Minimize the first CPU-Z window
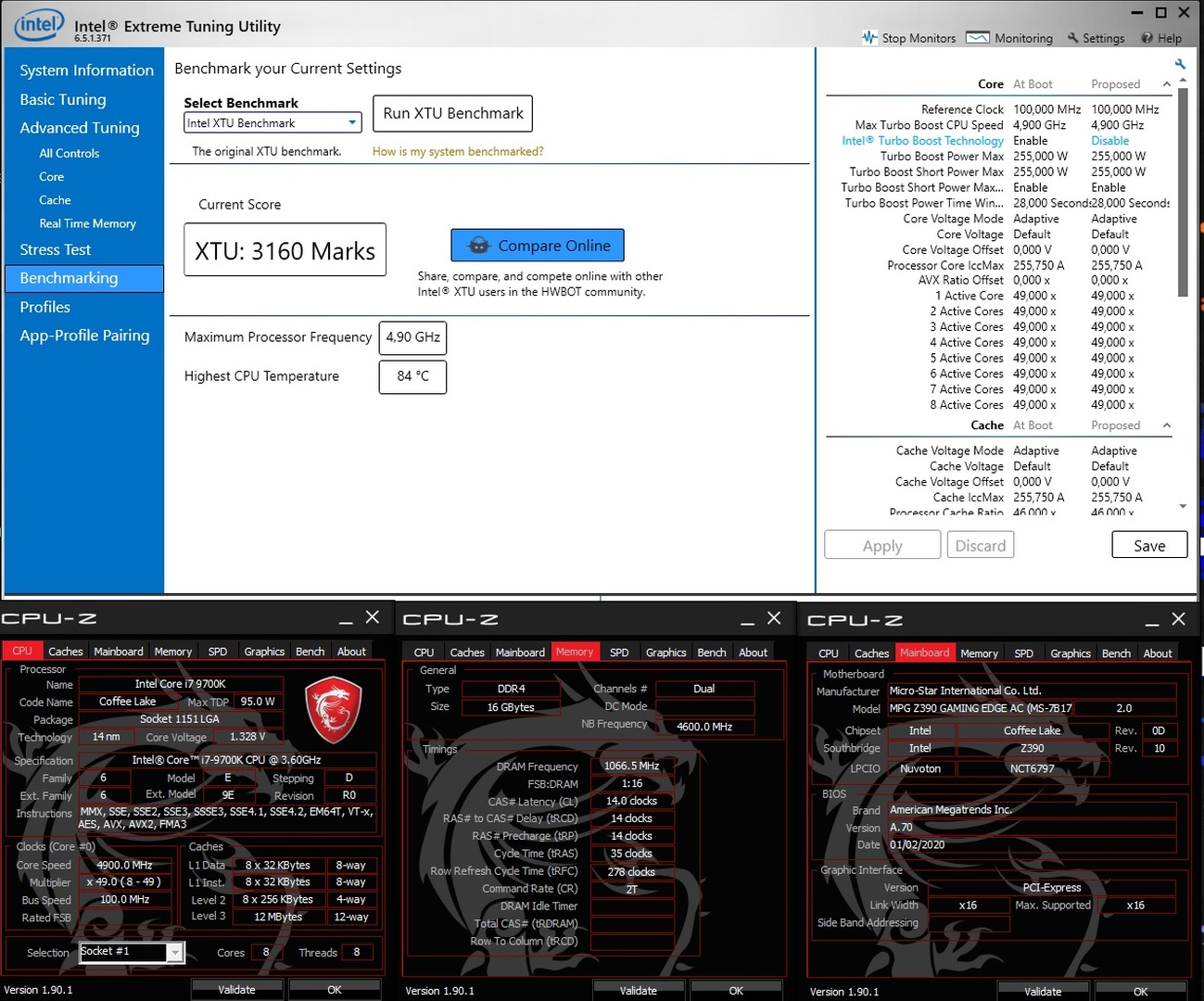The width and height of the screenshot is (1204, 1001). pyautogui.click(x=346, y=619)
